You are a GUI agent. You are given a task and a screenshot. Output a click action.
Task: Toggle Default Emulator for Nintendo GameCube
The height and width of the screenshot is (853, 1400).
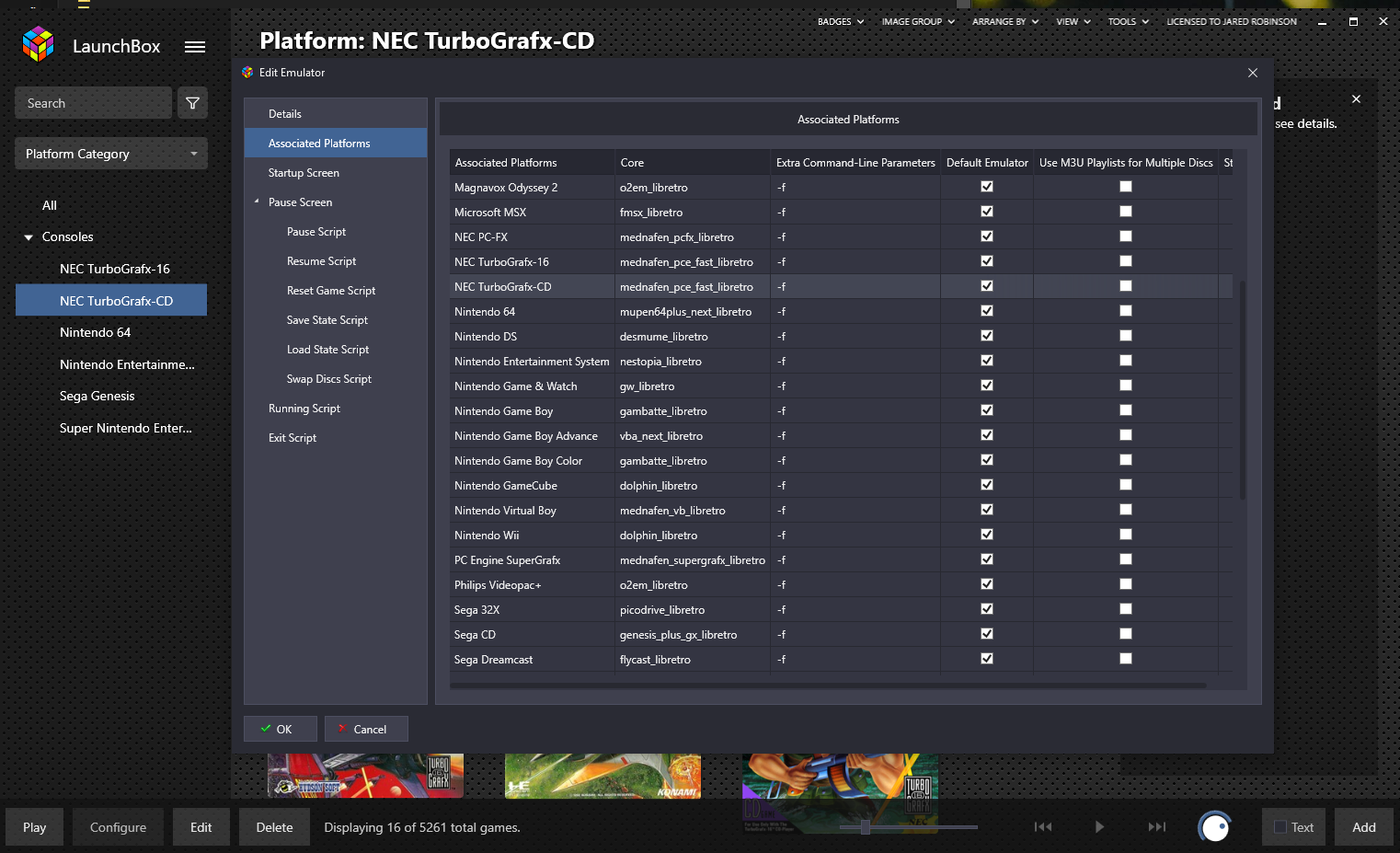[x=987, y=485]
